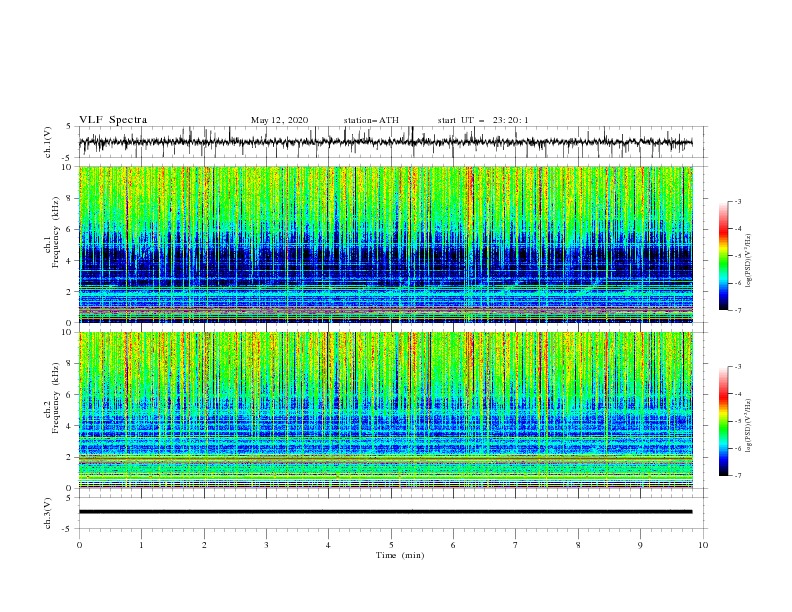Image resolution: width=792 pixels, height=612 pixels.
Task: Click the "VLF Spectra" plot title
Action: pyautogui.click(x=113, y=120)
